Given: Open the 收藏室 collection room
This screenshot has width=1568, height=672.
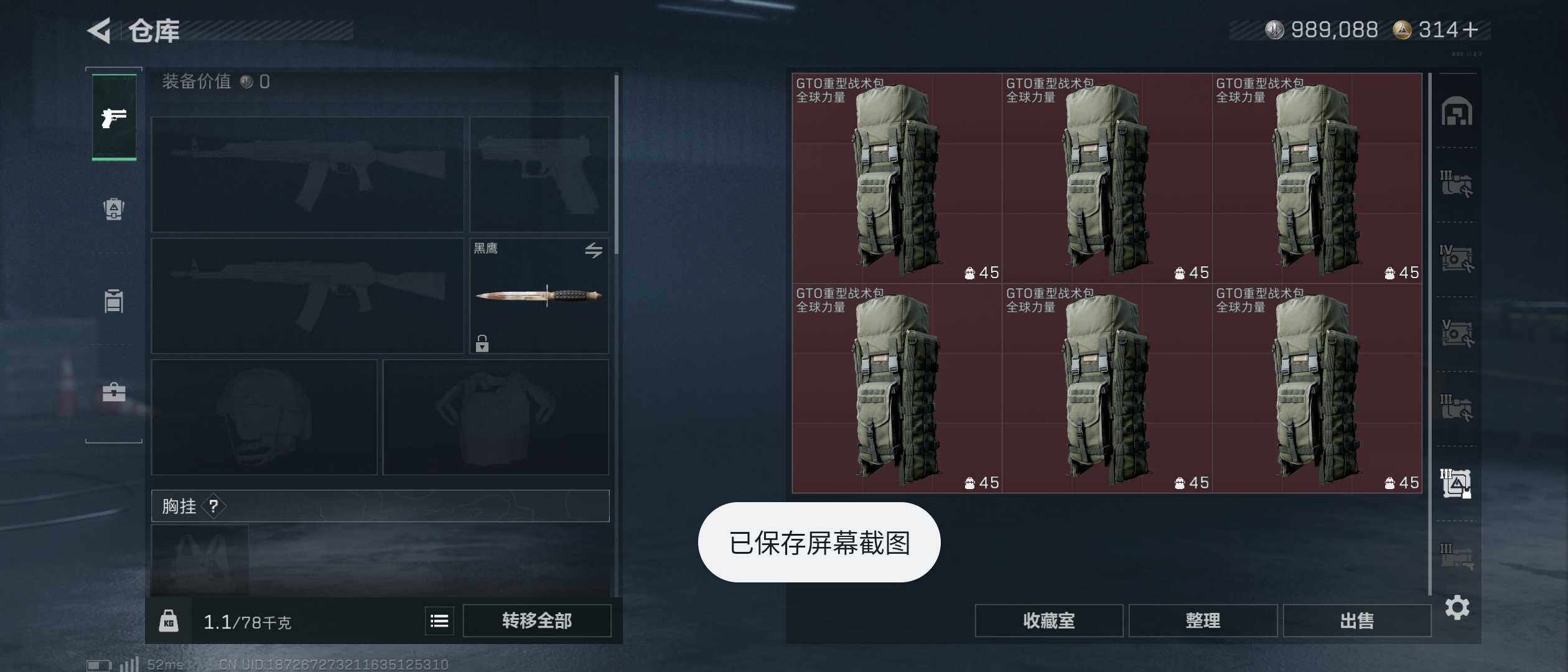Looking at the screenshot, I should pyautogui.click(x=1049, y=620).
